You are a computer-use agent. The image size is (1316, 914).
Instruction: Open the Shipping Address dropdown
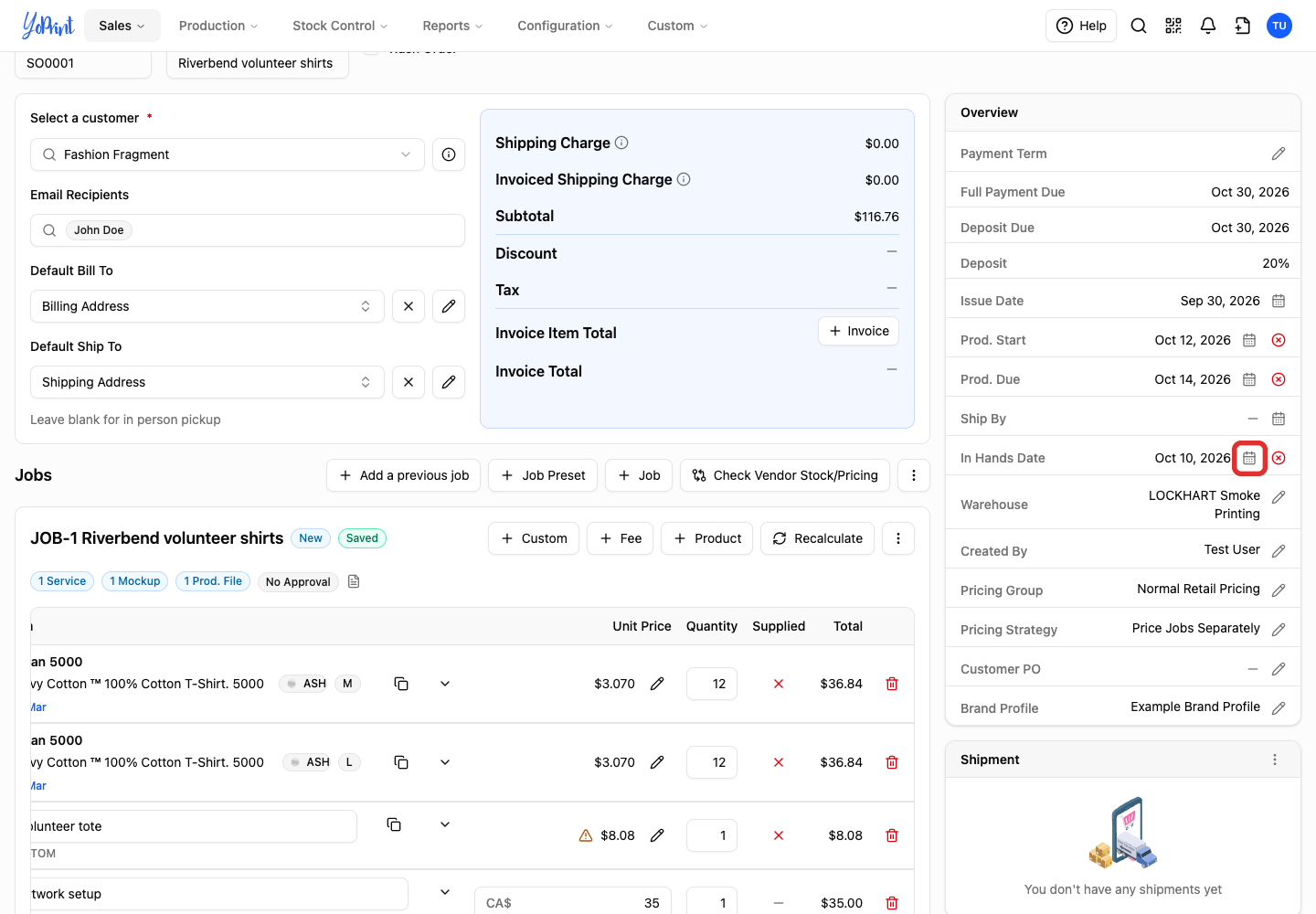coord(207,382)
